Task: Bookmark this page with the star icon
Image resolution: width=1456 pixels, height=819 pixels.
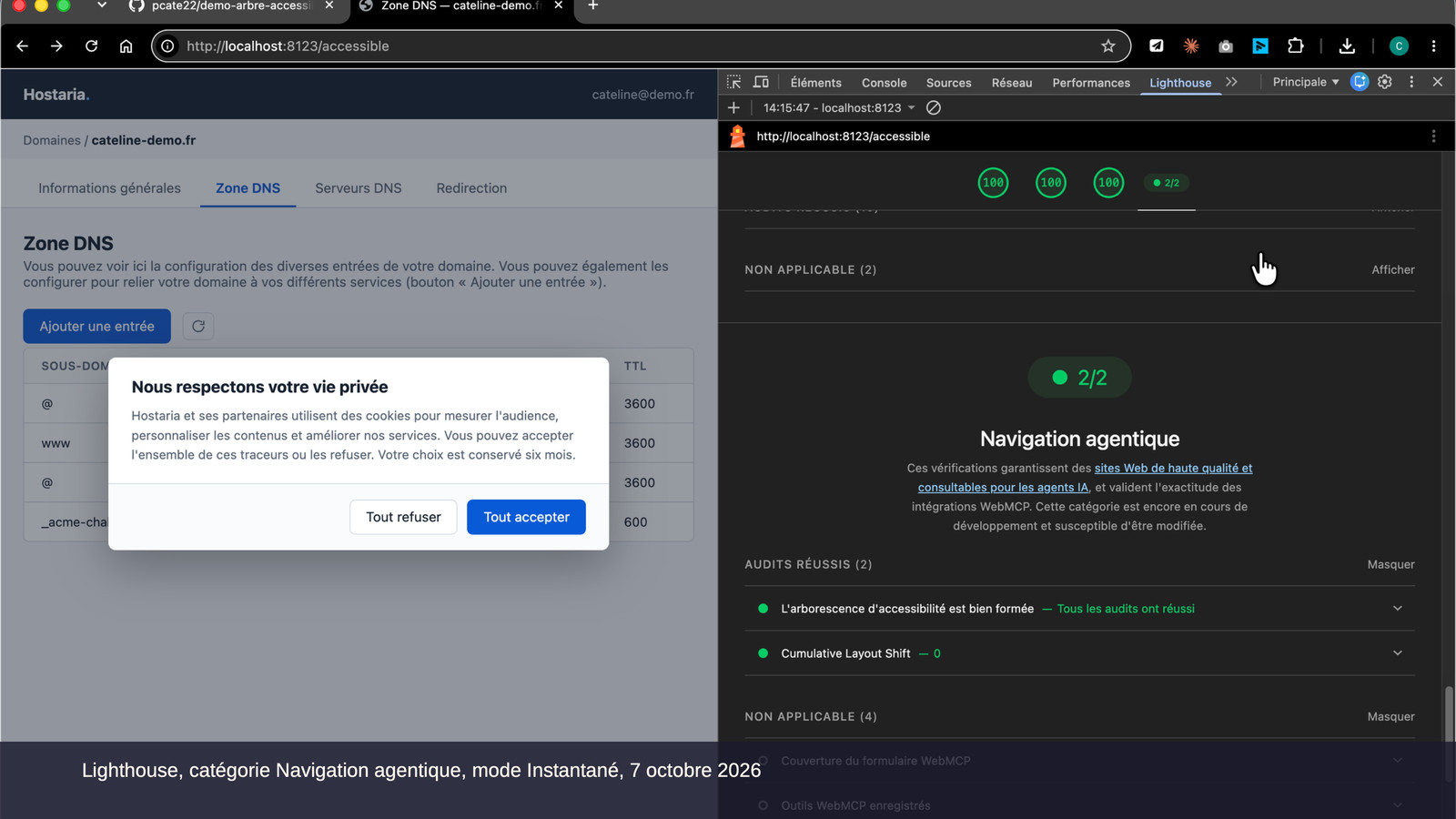Action: 1107,45
